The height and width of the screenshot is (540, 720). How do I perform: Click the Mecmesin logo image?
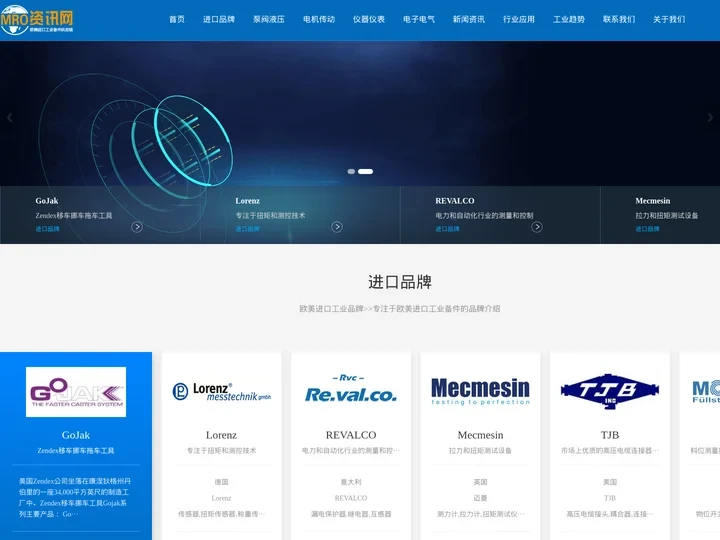480,391
